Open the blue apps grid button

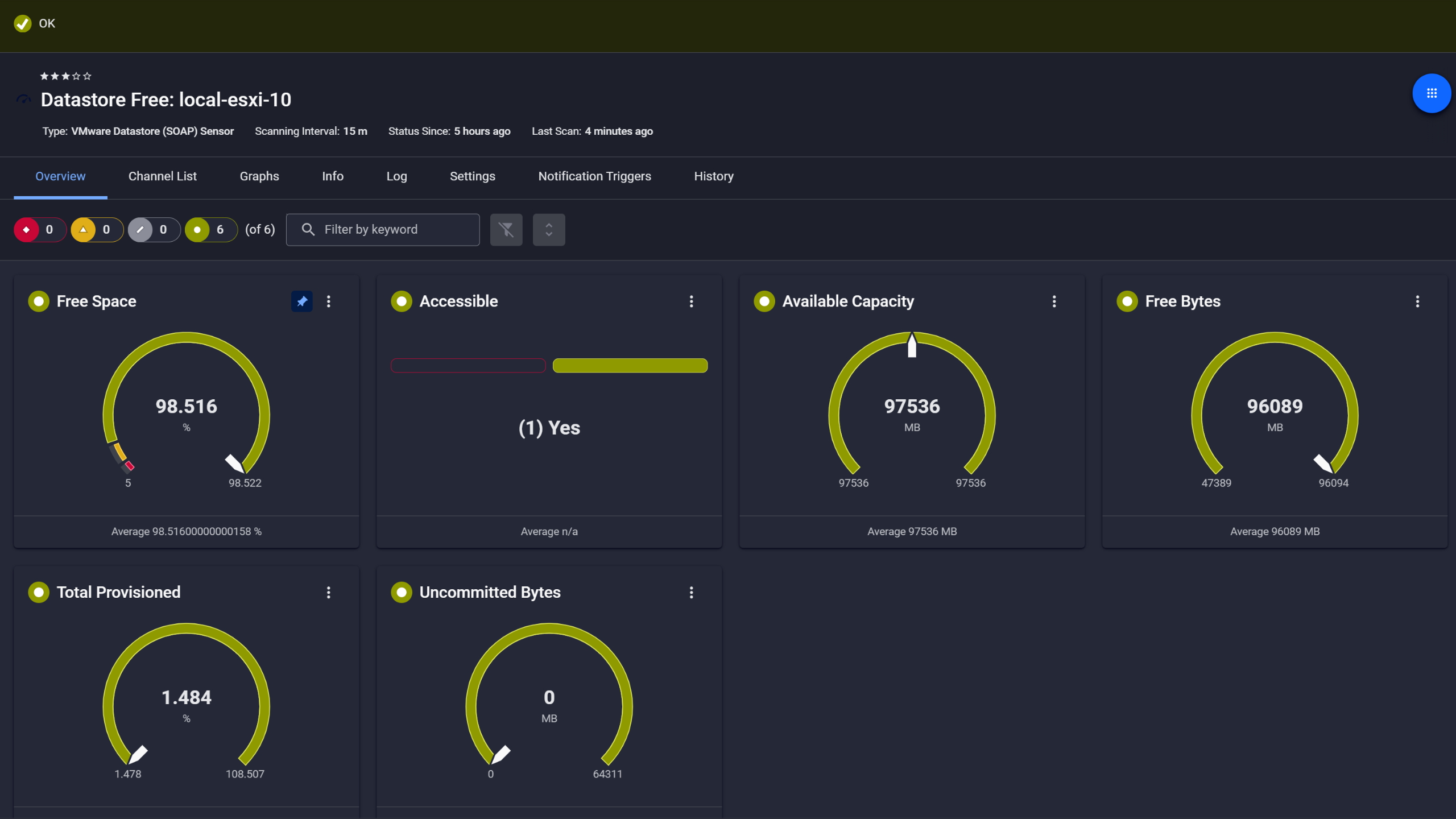coord(1432,93)
